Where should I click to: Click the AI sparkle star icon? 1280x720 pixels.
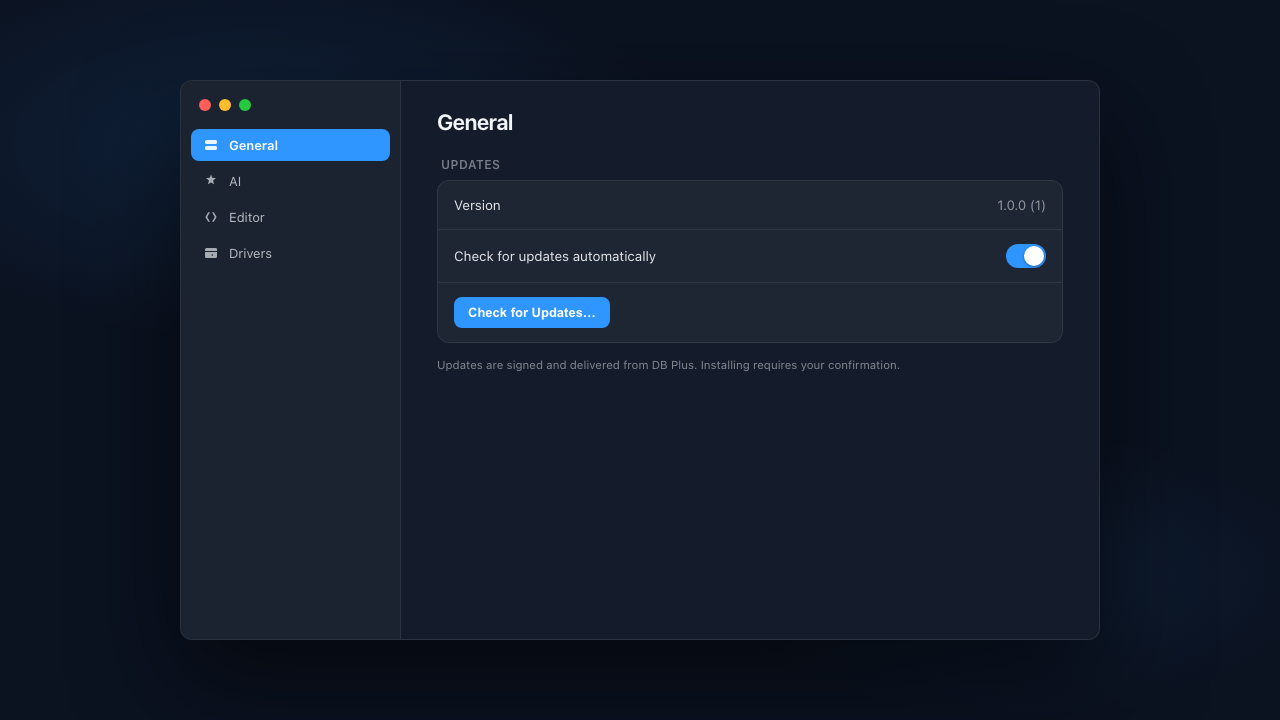(211, 181)
